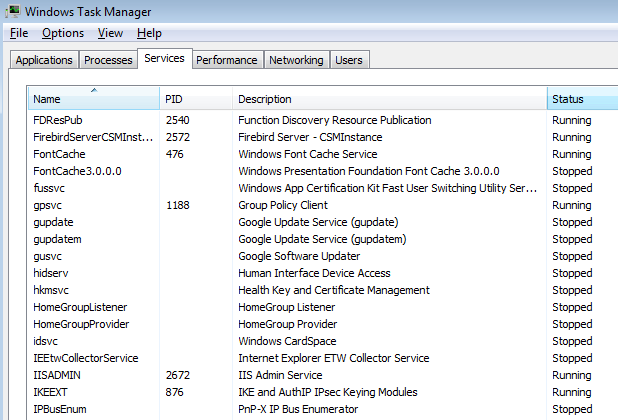Switch to the Processes tab
The height and width of the screenshot is (420, 618).
point(108,60)
